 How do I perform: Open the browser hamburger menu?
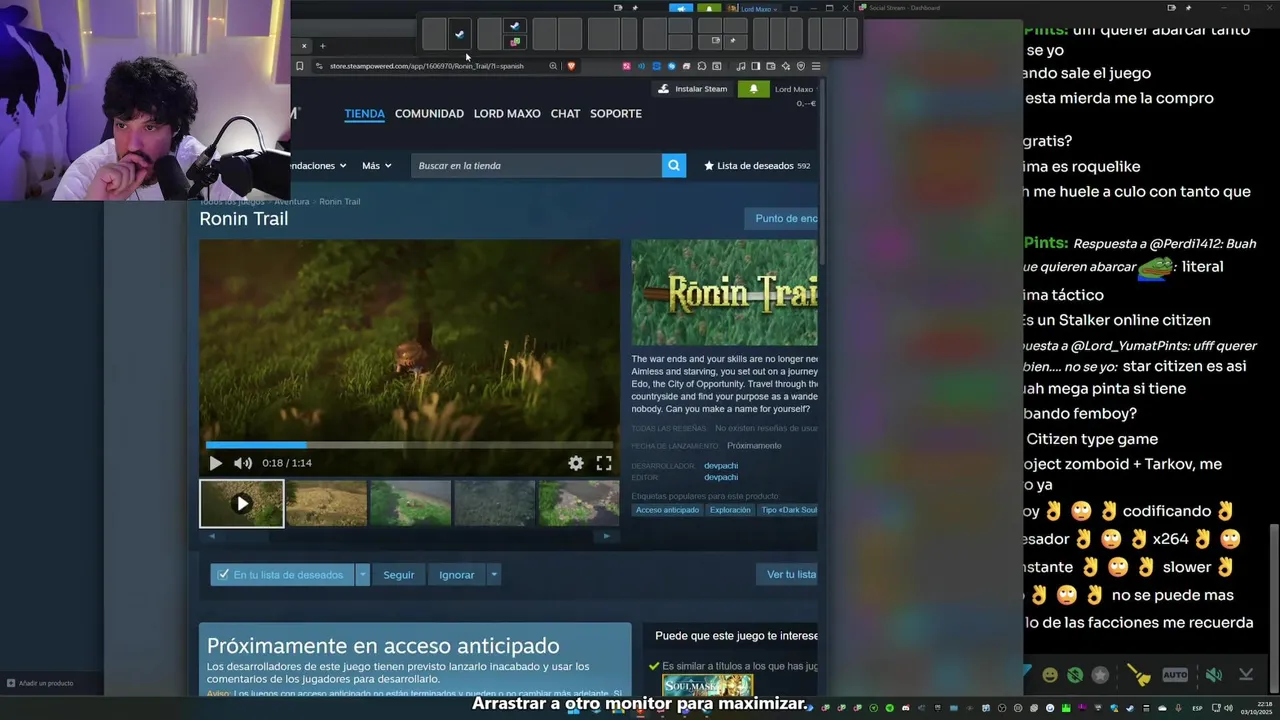tap(816, 66)
